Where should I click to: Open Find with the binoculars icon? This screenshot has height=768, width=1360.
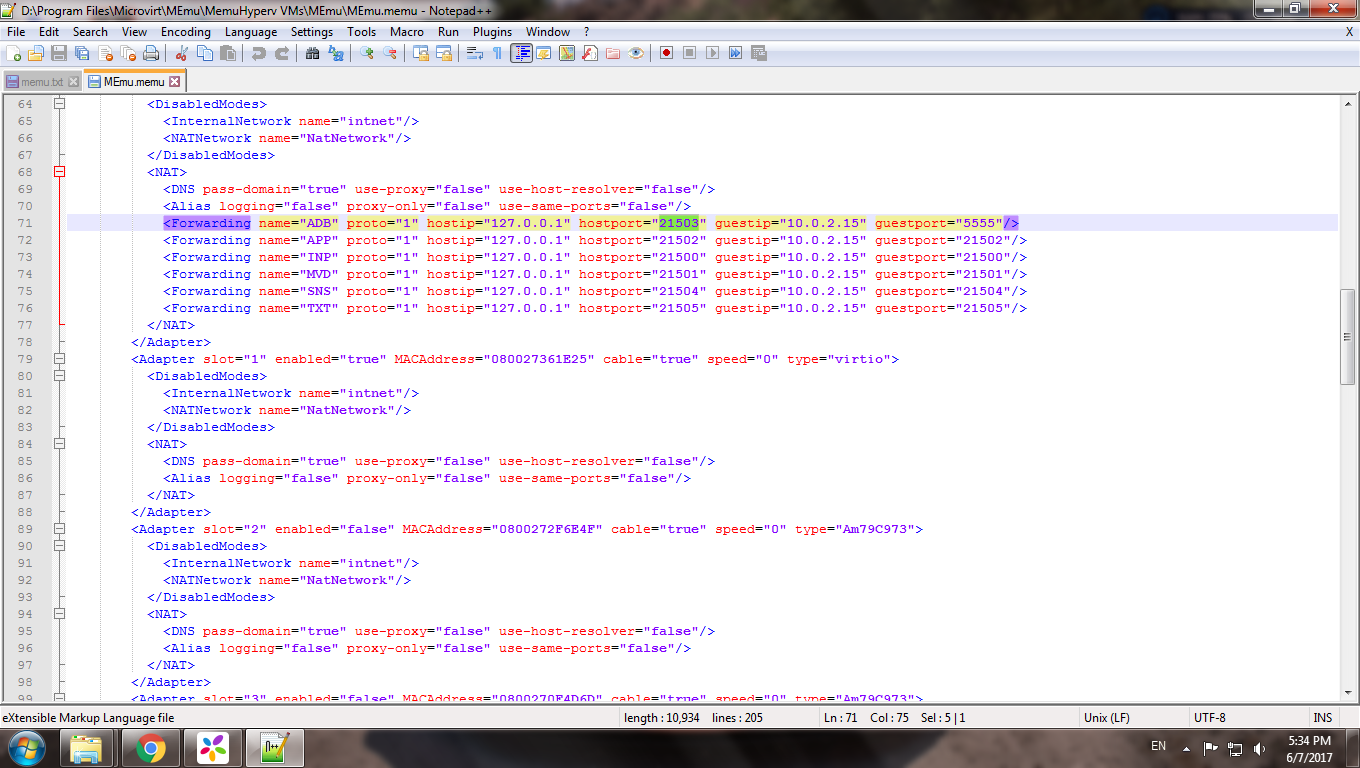coord(312,53)
